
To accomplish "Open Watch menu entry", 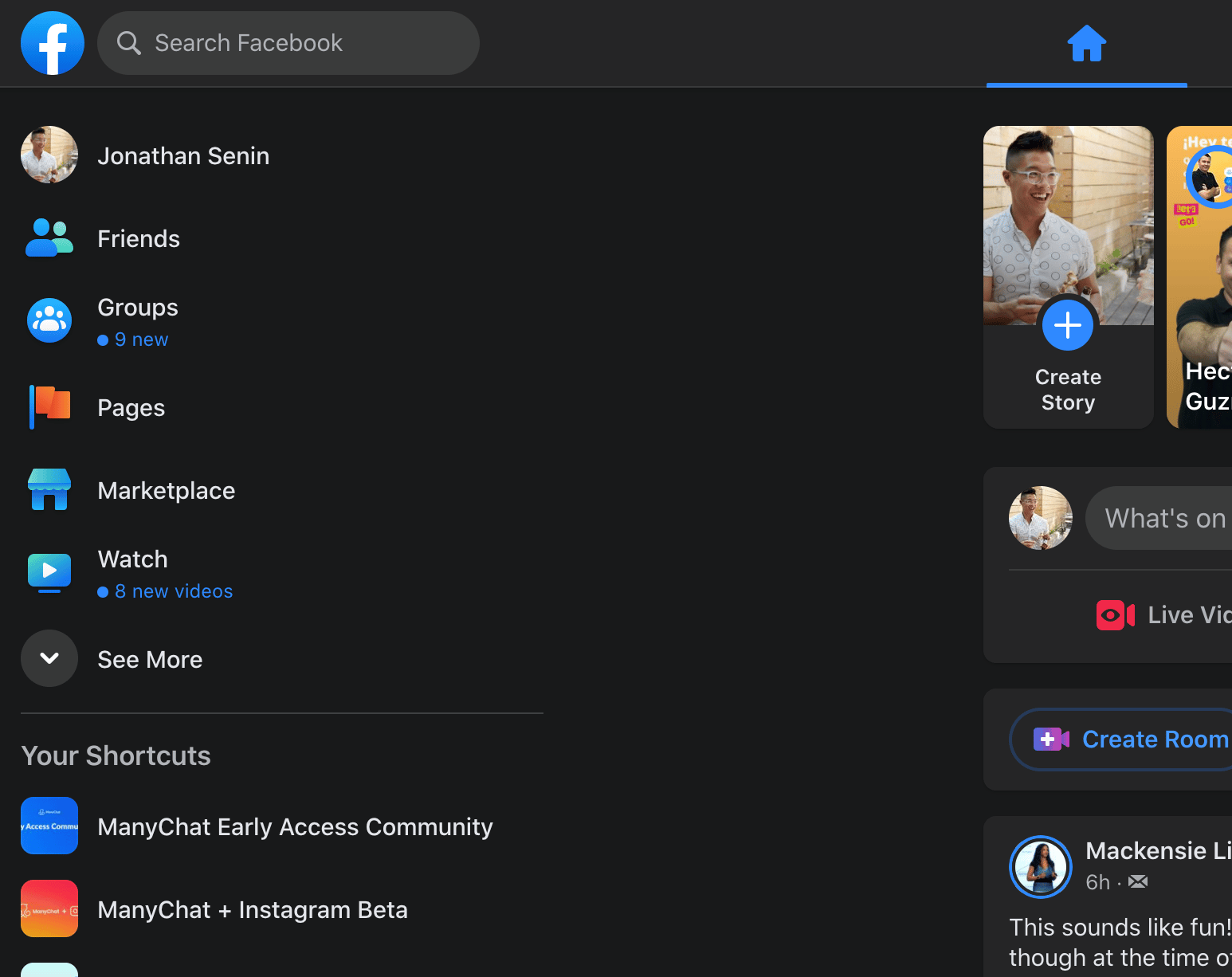I will 133,559.
